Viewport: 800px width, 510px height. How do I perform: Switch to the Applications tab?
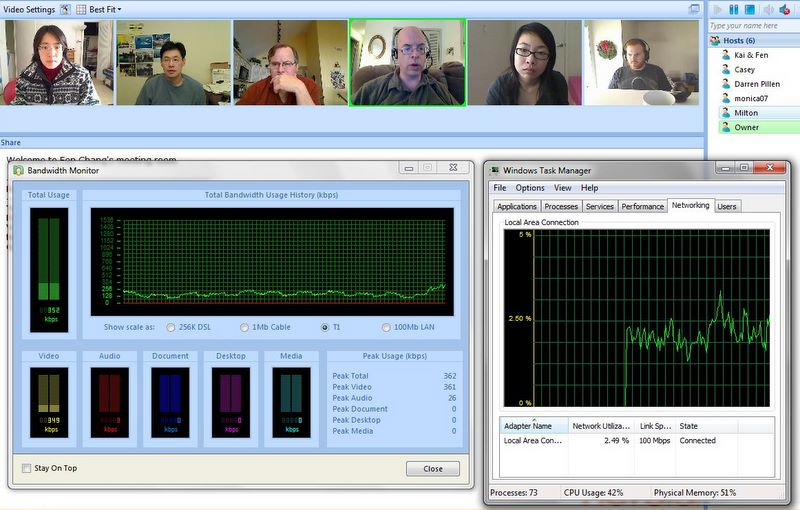click(517, 206)
